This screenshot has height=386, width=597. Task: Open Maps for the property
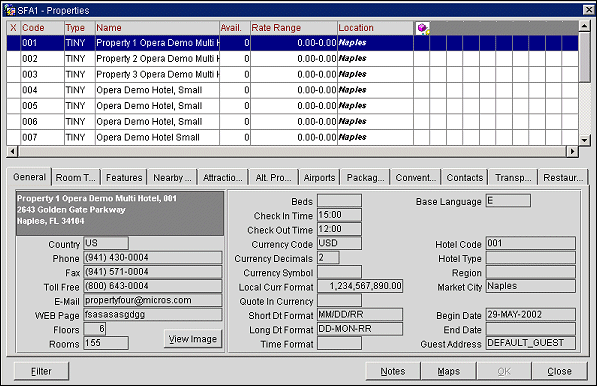click(449, 371)
